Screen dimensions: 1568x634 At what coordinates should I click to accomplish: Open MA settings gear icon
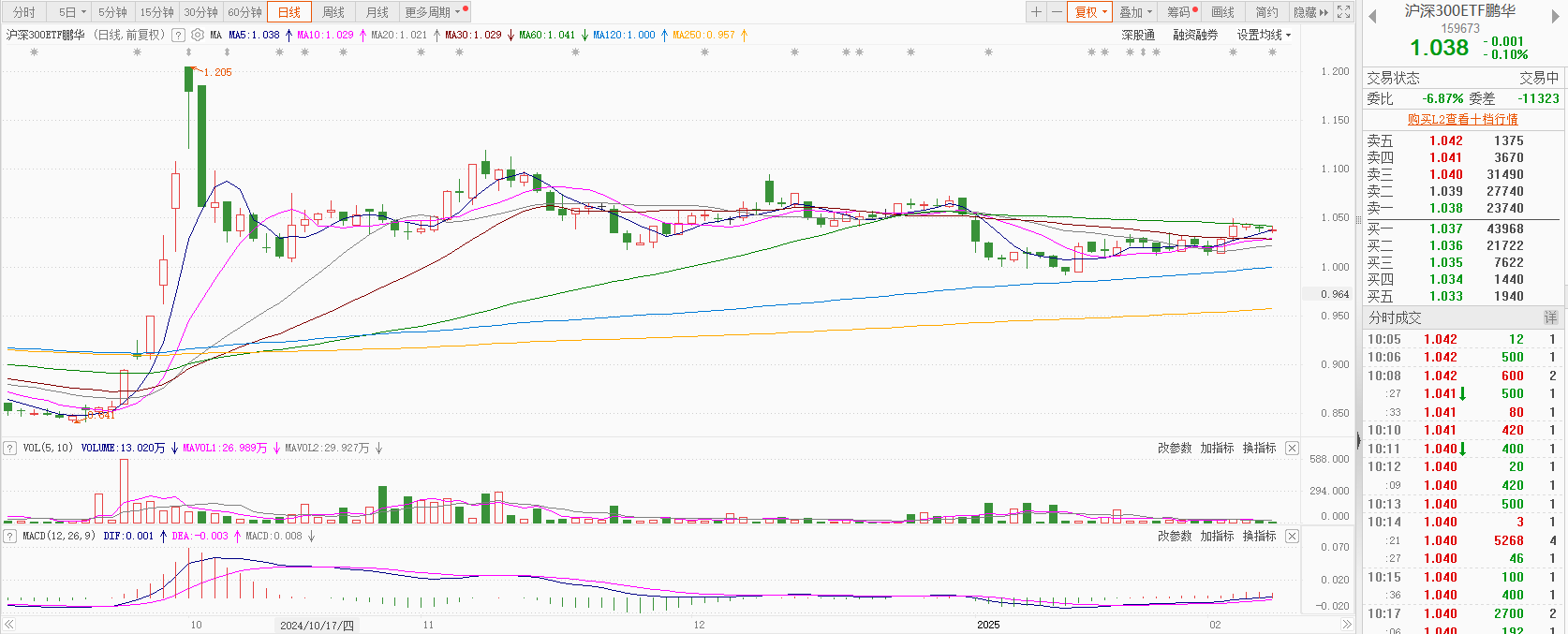(198, 35)
